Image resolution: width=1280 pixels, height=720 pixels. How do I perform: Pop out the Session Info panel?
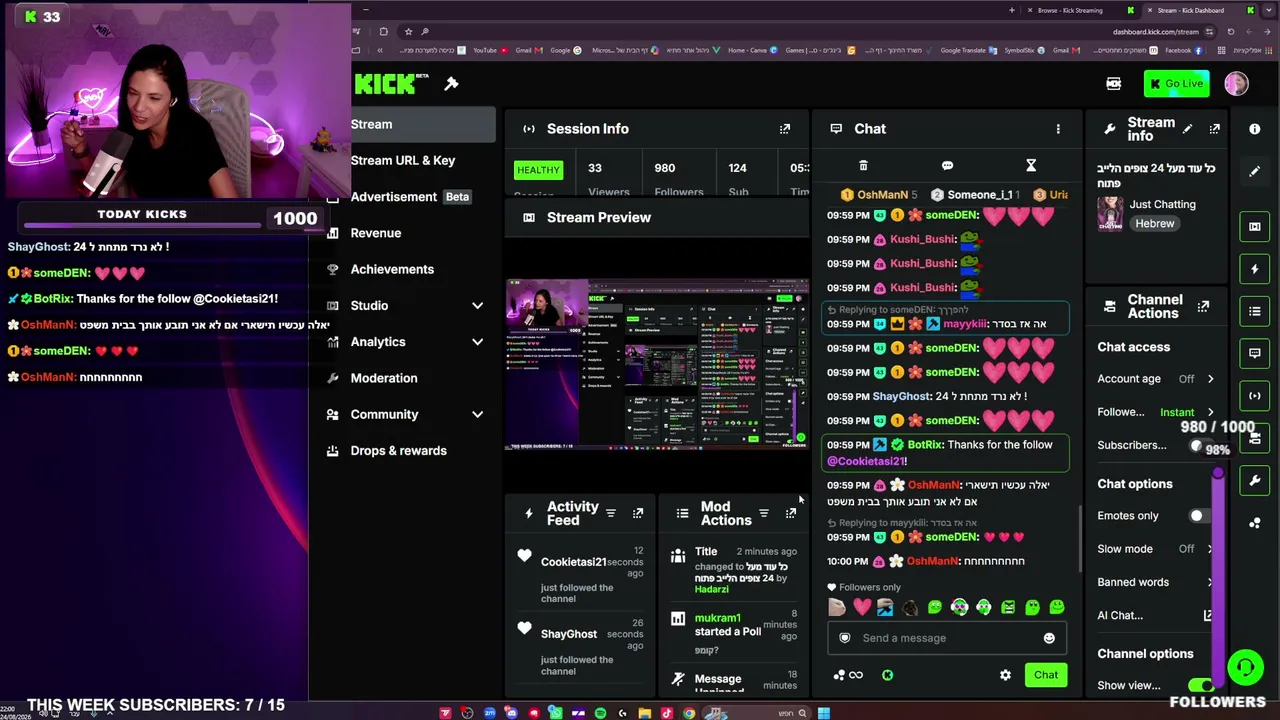[785, 129]
